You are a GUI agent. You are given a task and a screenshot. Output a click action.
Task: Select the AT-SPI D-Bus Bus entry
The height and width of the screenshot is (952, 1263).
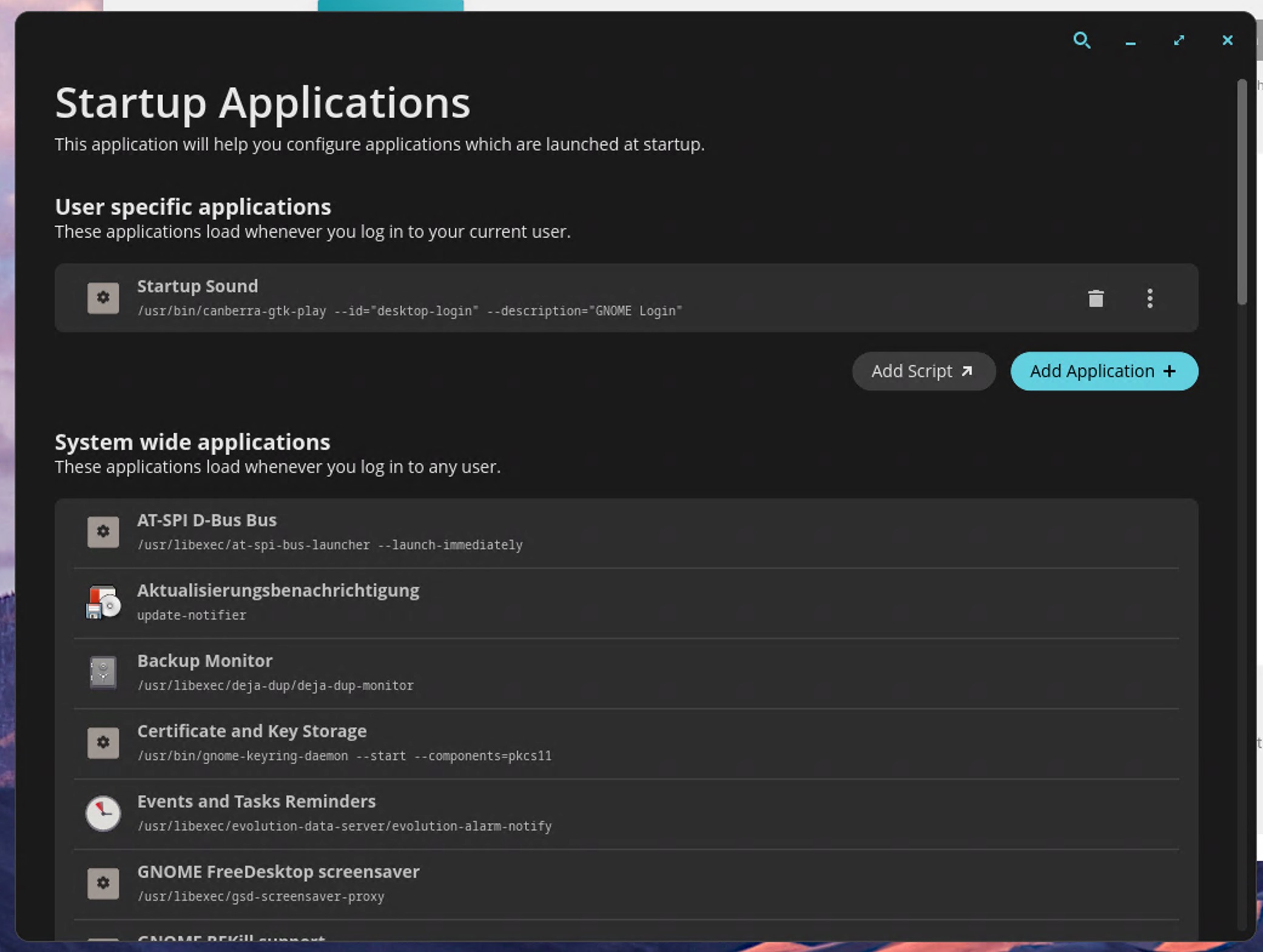coord(607,532)
